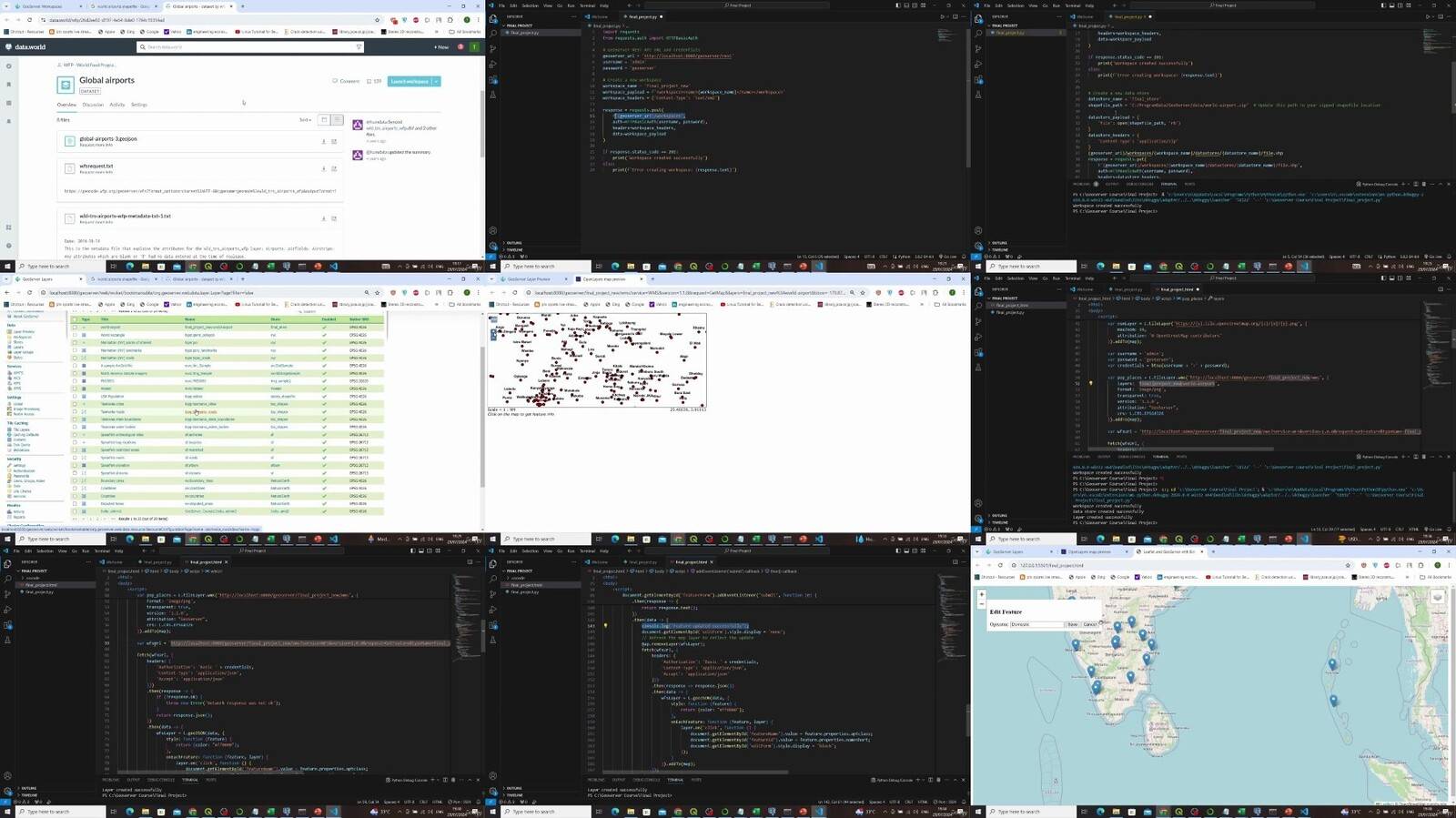Expand TIMELINE section in top-middle VS Code
The height and width of the screenshot is (818, 1456).
coord(513,249)
